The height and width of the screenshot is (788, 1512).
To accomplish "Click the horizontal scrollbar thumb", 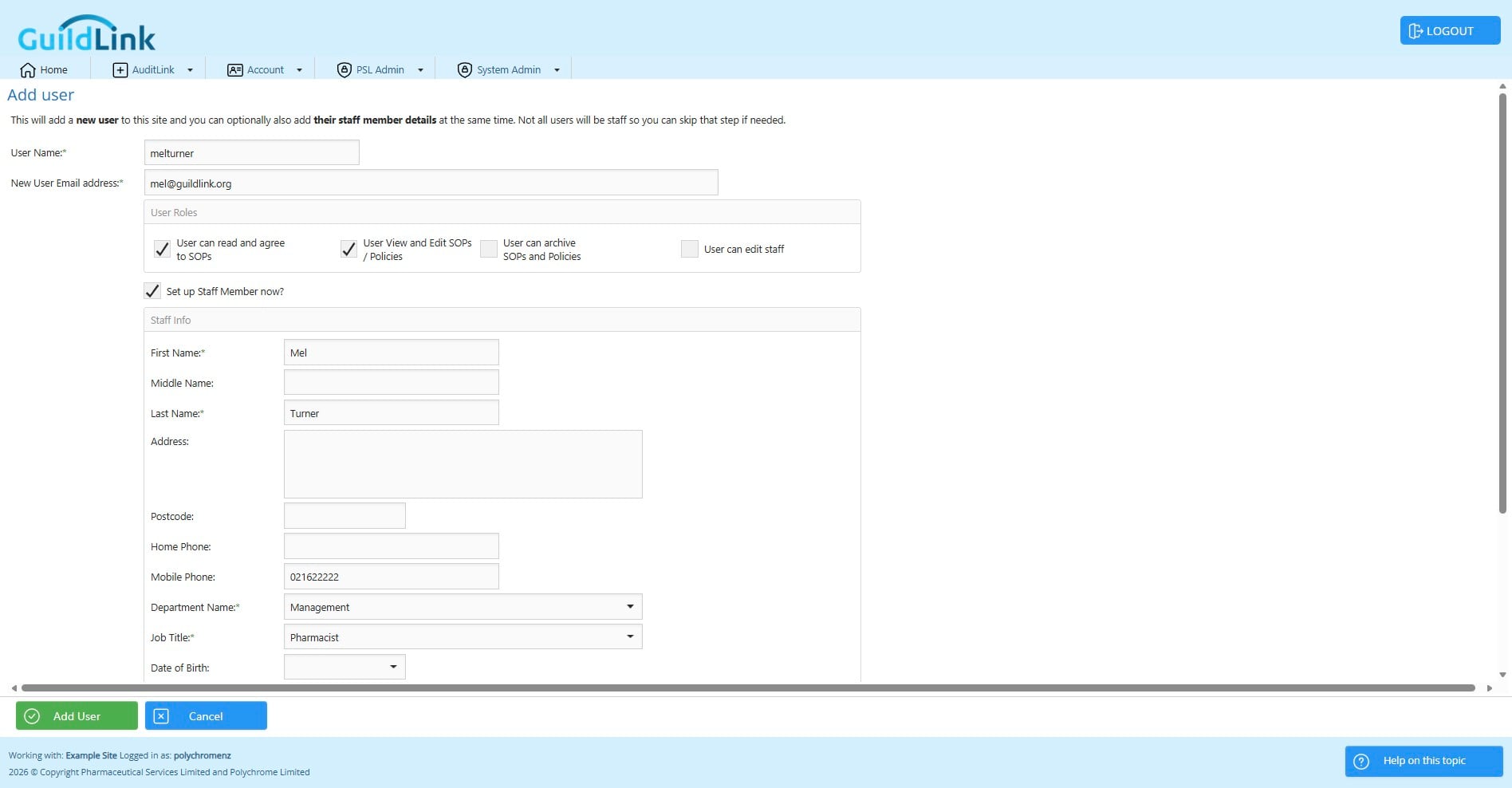I will [748, 688].
